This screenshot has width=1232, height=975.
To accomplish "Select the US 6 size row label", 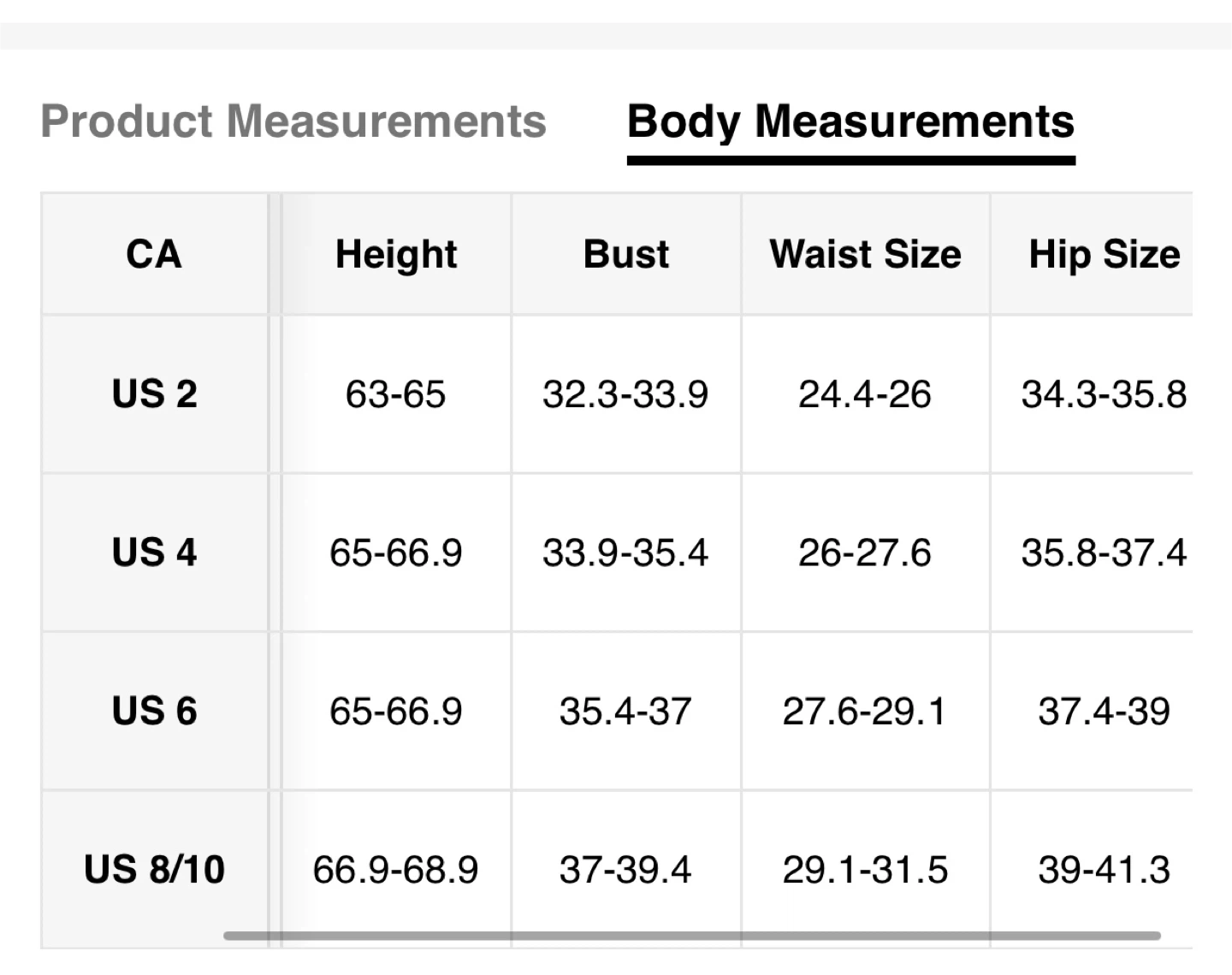I will (154, 711).
